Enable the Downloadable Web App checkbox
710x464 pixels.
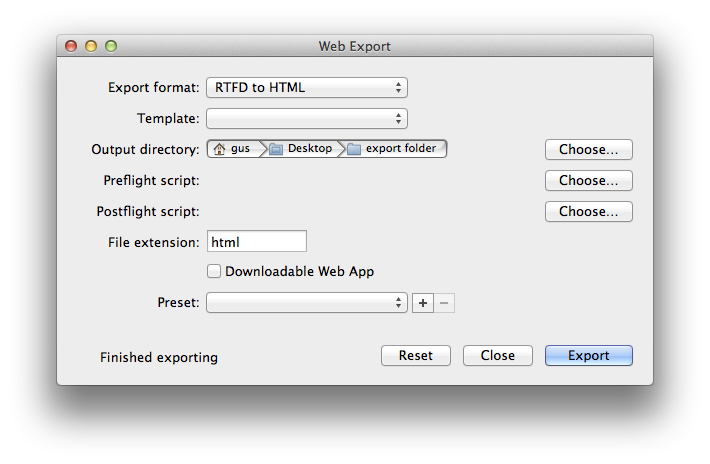[x=214, y=271]
